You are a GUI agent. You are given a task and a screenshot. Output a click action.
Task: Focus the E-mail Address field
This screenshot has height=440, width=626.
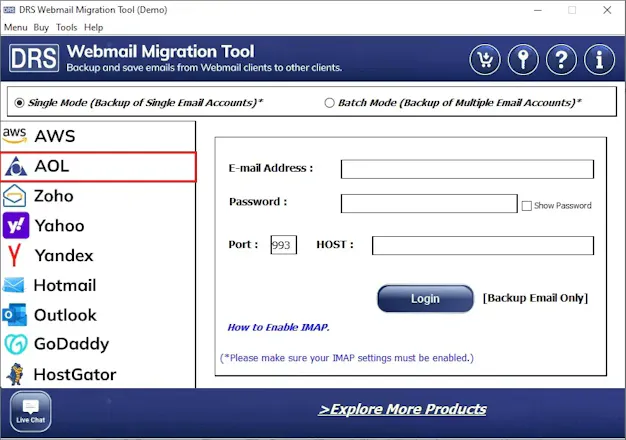tap(467, 169)
